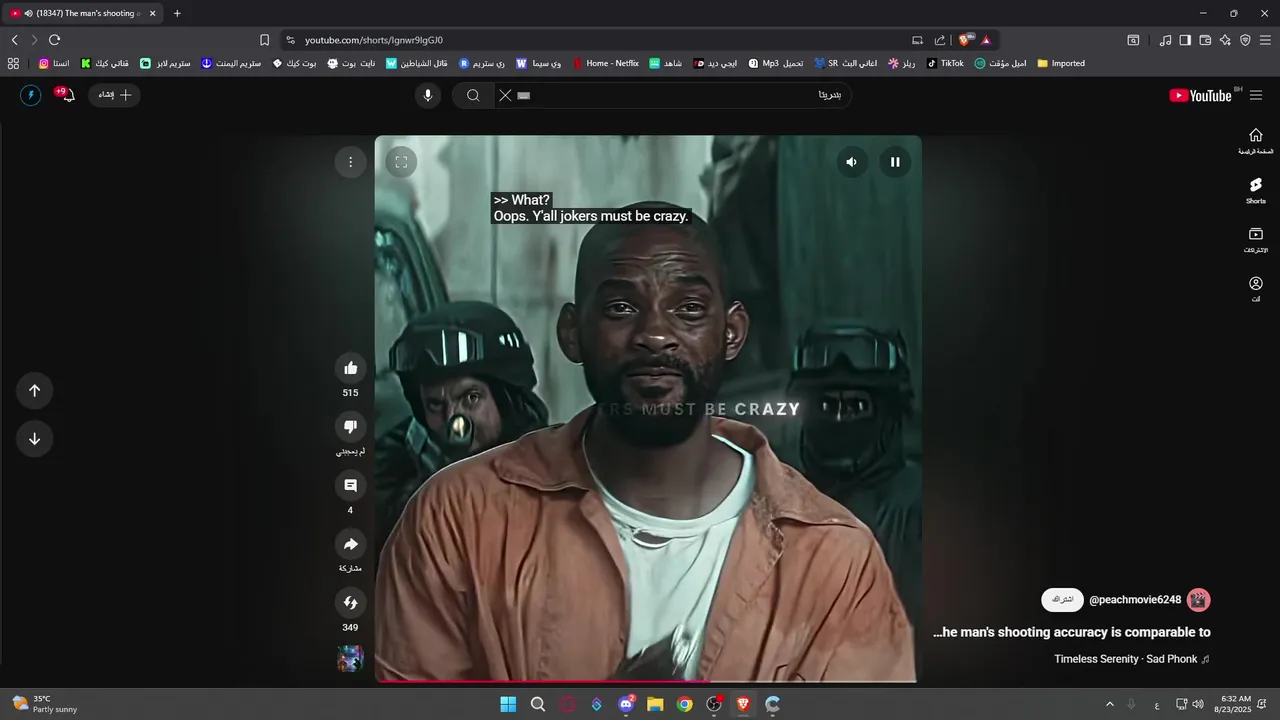The image size is (1280, 720).
Task: Install app icon in address bar
Action: coord(917,40)
